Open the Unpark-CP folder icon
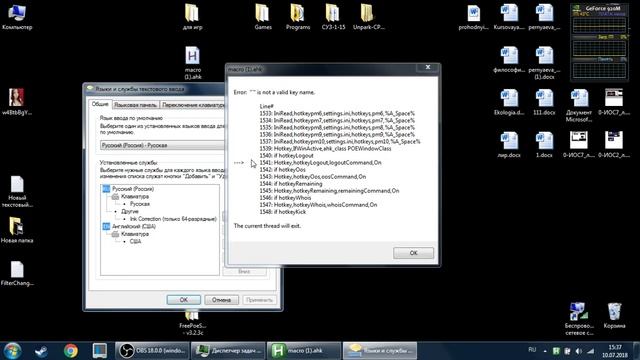 [368, 17]
